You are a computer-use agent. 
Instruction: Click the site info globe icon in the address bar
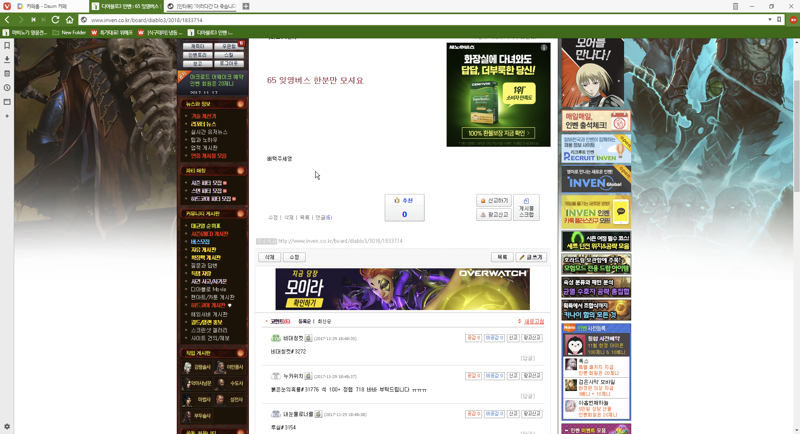[84, 20]
